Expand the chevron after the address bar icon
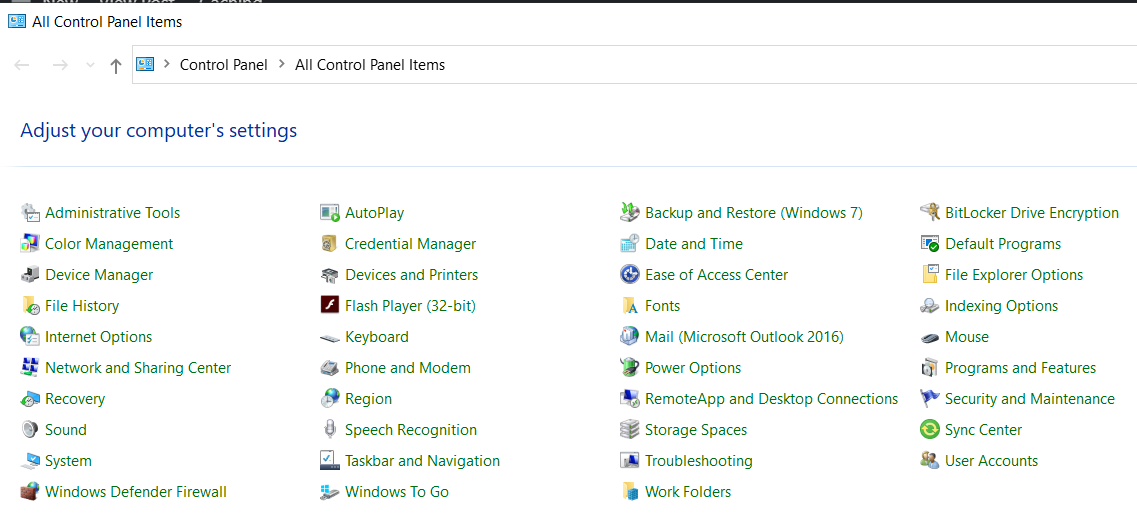This screenshot has height=524, width=1137. pyautogui.click(x=166, y=65)
